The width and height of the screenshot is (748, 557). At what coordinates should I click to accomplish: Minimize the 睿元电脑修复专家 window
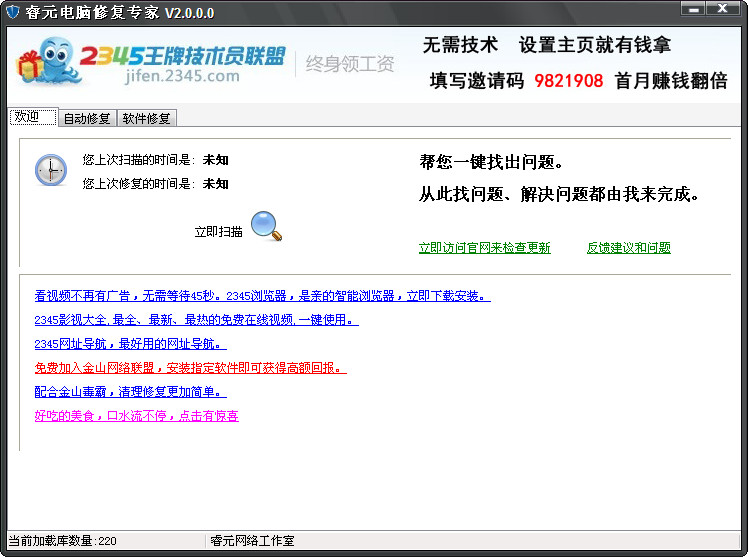pyautogui.click(x=693, y=9)
